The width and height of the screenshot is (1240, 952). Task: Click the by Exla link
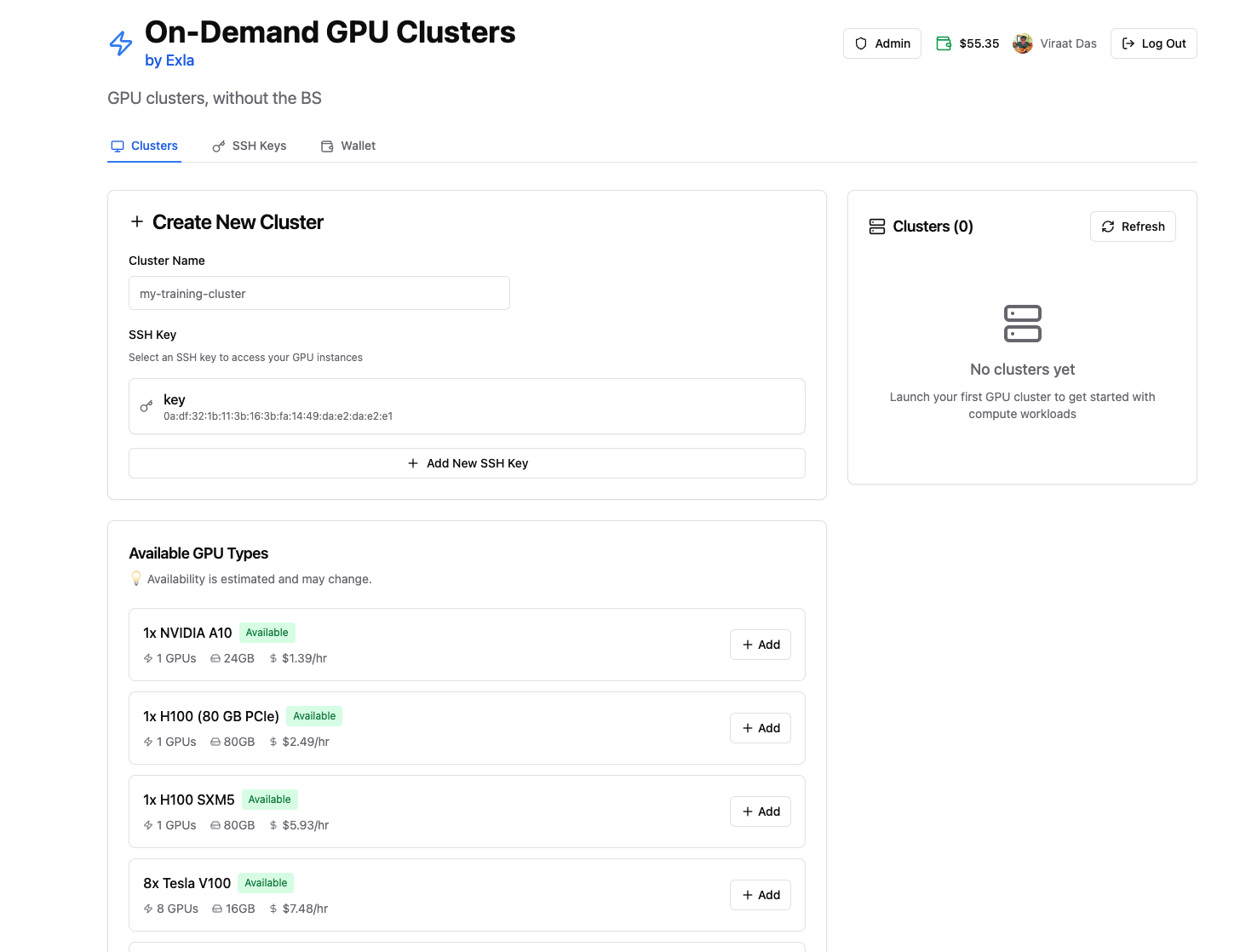[169, 60]
